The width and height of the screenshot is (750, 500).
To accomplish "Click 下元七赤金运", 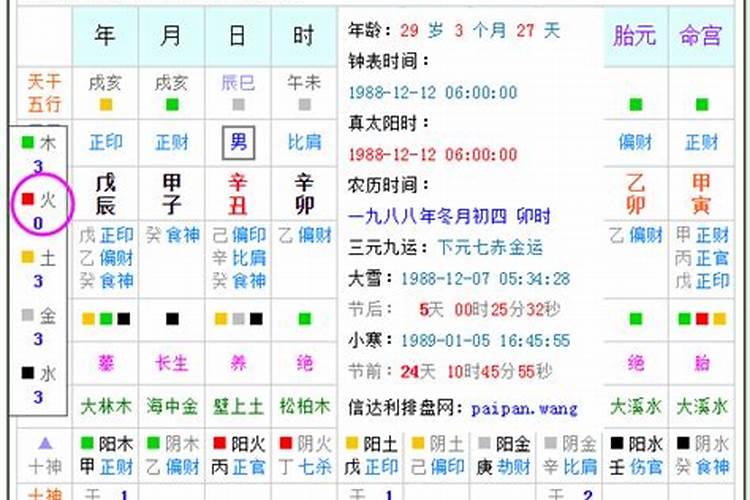I will tap(490, 248).
